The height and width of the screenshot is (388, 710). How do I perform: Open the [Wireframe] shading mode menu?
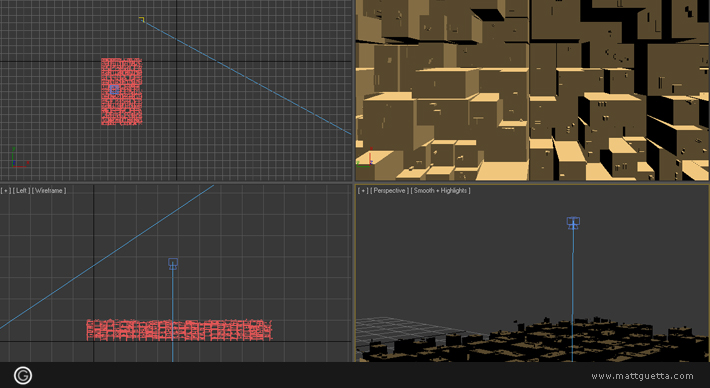[x=49, y=191]
